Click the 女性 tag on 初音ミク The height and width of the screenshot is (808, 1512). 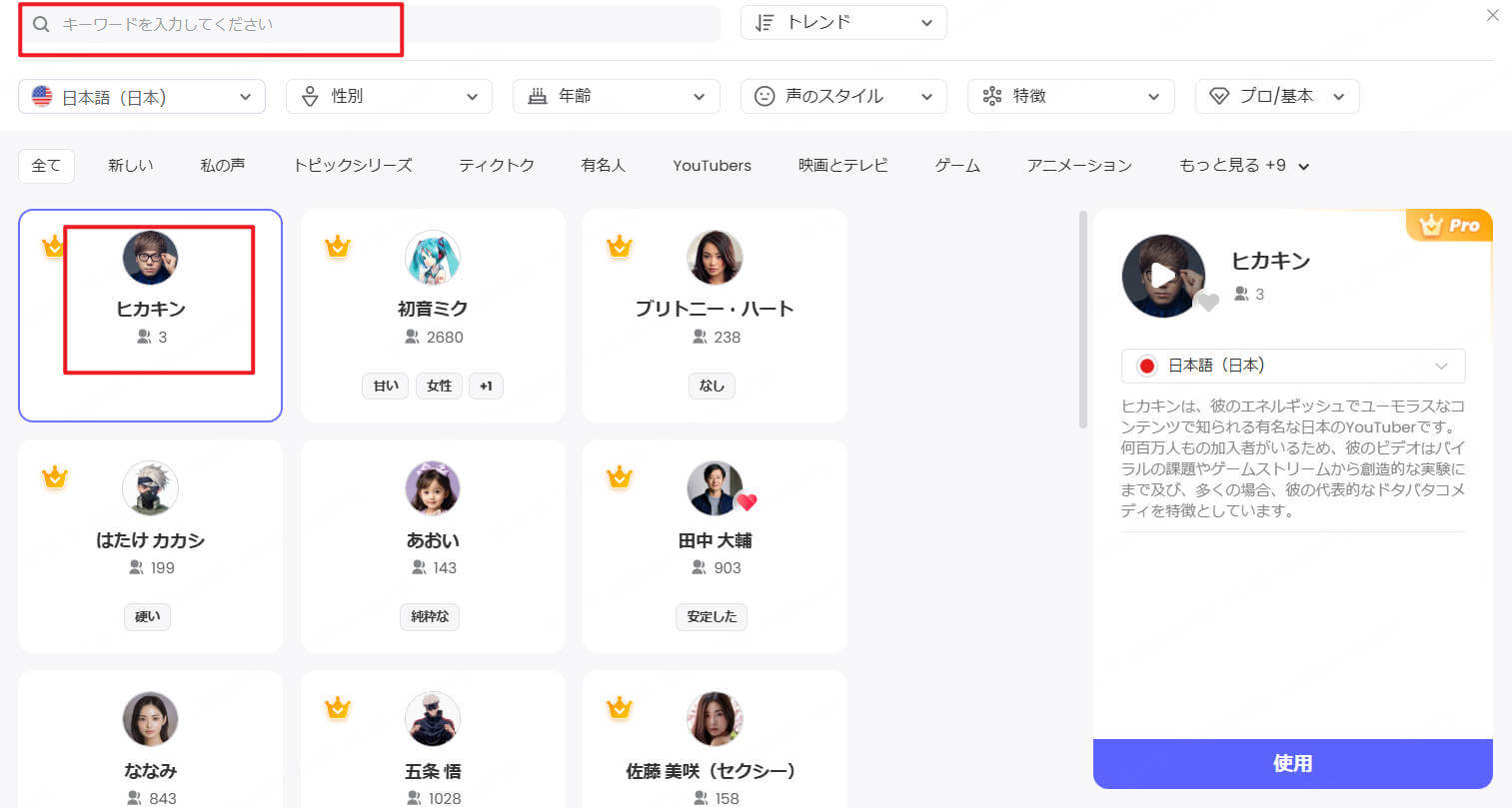pyautogui.click(x=440, y=386)
